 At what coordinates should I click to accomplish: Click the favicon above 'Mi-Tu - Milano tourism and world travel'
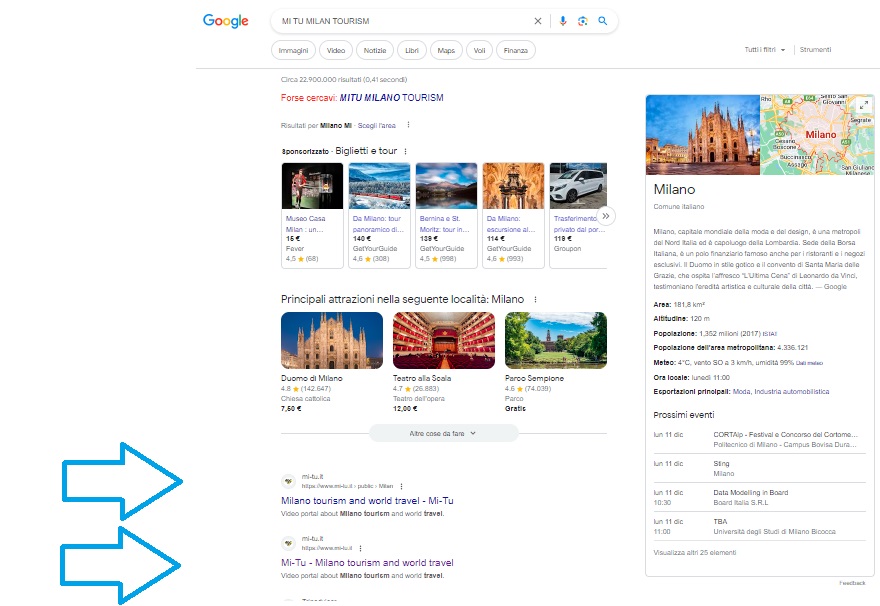tap(288, 543)
